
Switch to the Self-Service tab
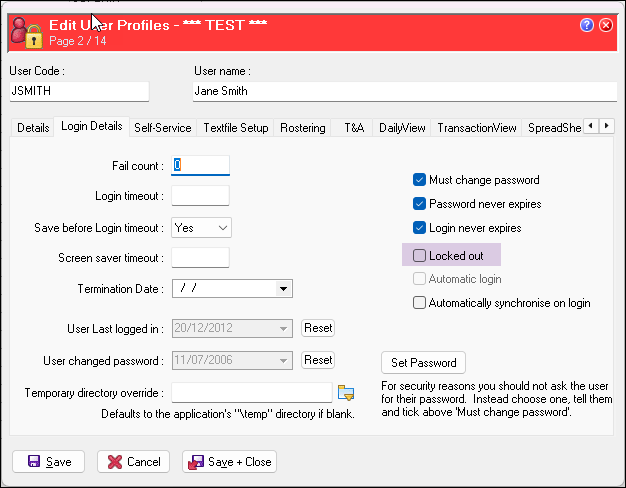click(x=163, y=128)
